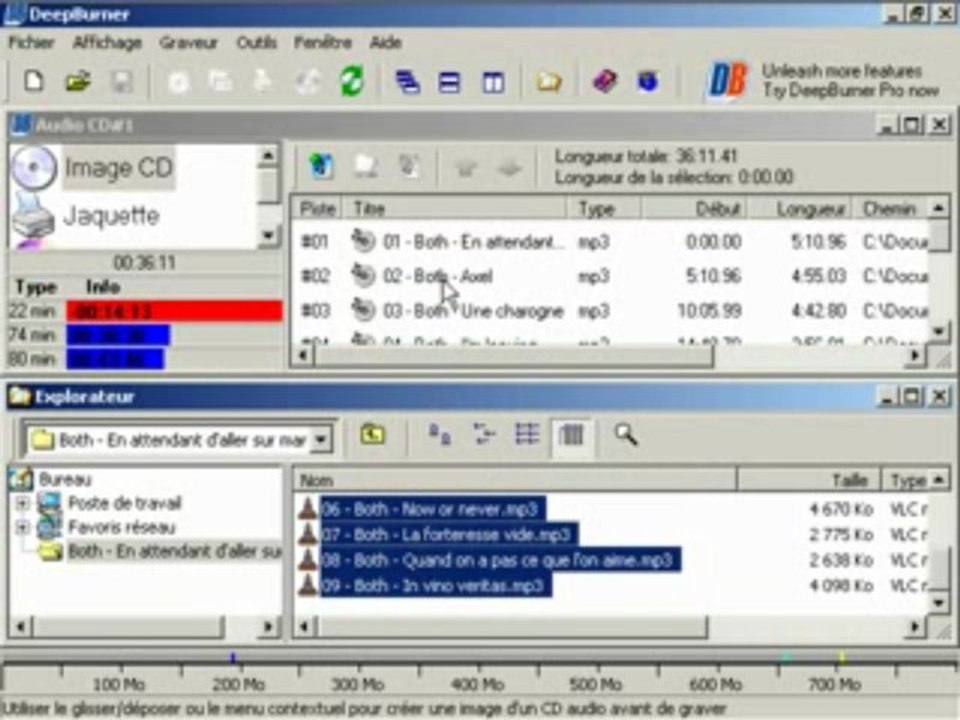The height and width of the screenshot is (720, 960).
Task: Click the blue 80 min capacity bar
Action: coord(115,359)
